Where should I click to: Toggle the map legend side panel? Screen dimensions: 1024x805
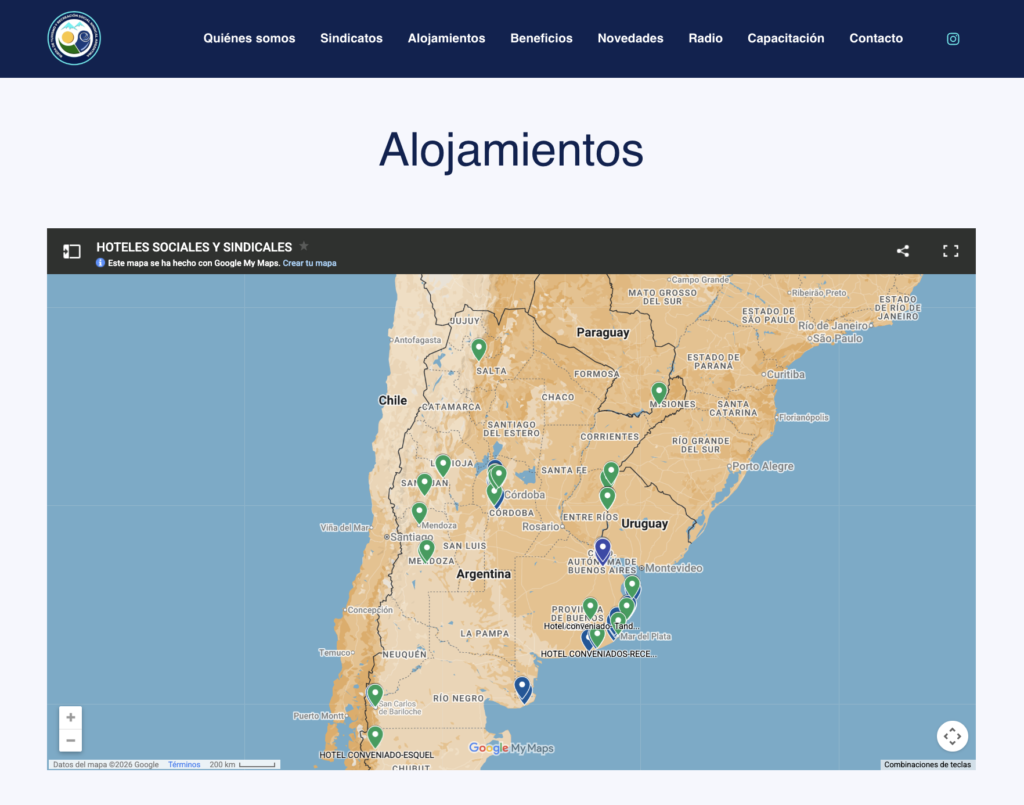click(72, 251)
